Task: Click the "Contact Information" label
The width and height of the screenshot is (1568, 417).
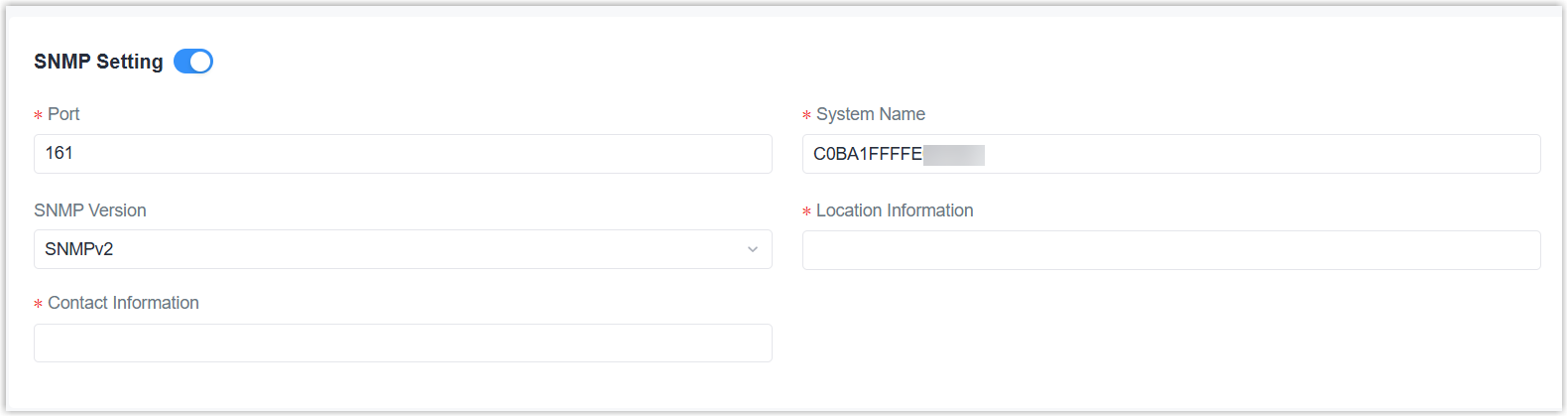Action: coord(123,303)
